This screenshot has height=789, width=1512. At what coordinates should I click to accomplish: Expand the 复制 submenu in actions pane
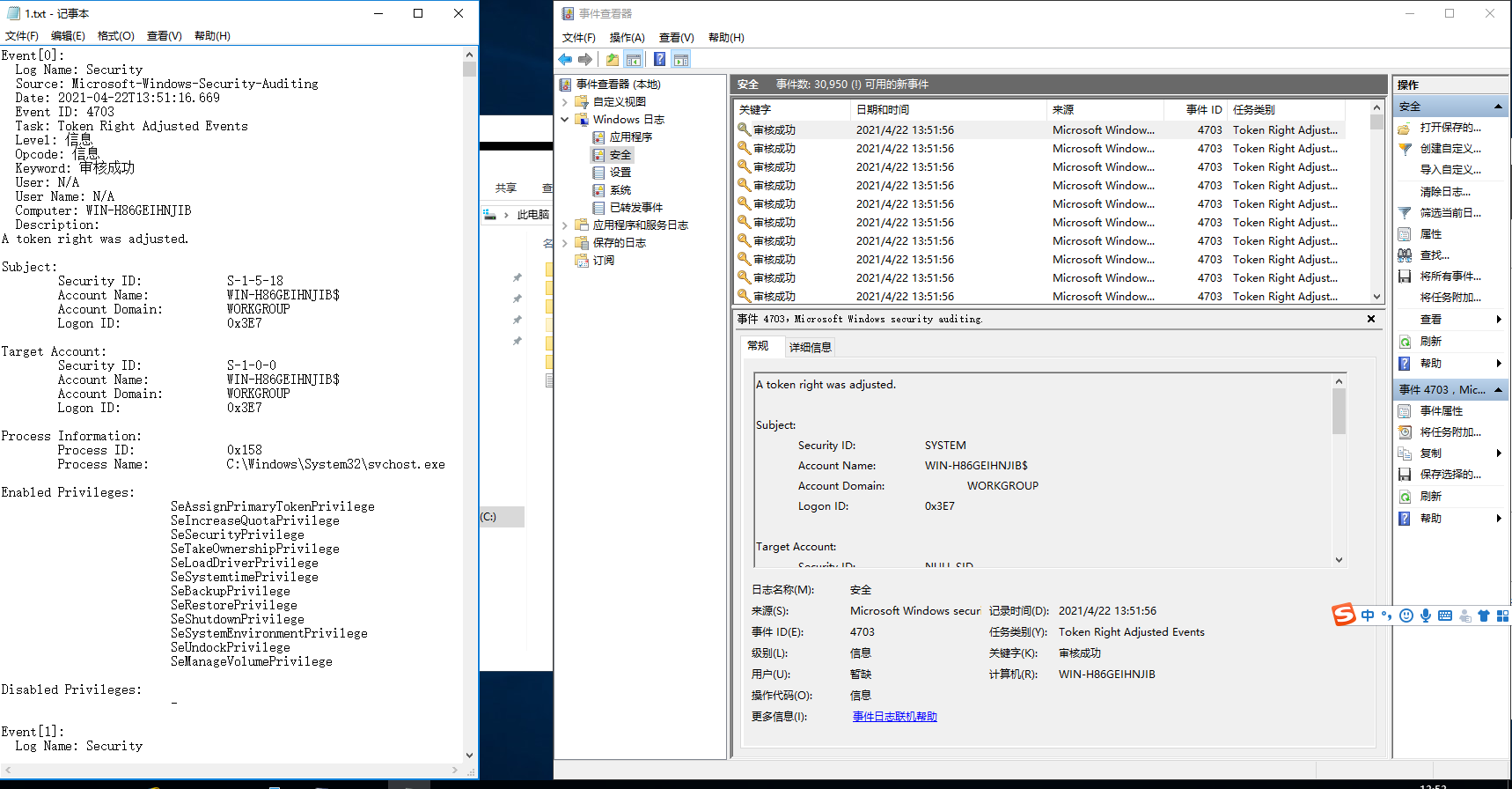[1499, 453]
